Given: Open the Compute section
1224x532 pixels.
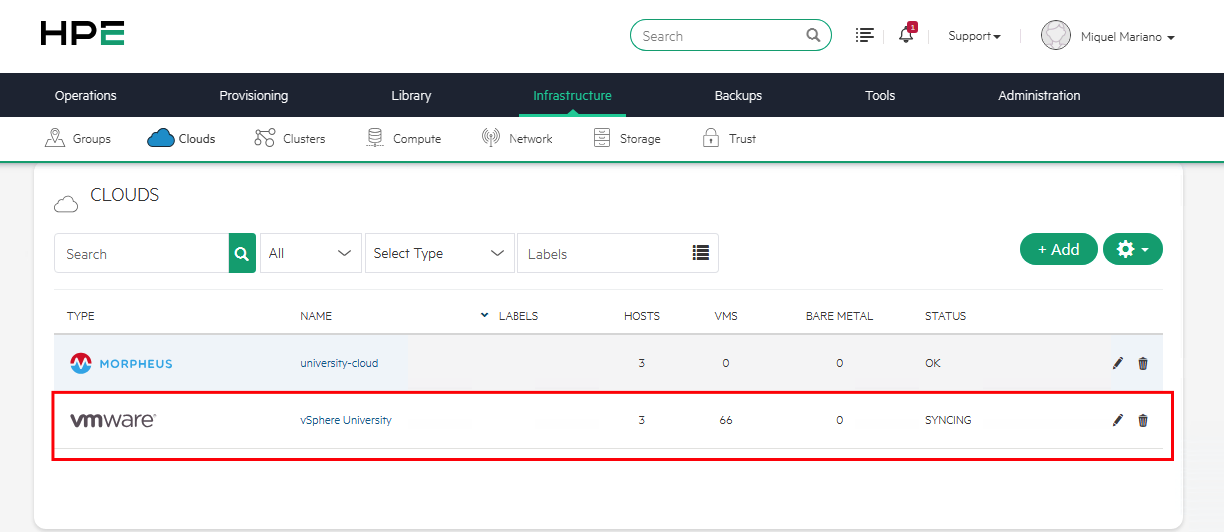Looking at the screenshot, I should pyautogui.click(x=404, y=138).
